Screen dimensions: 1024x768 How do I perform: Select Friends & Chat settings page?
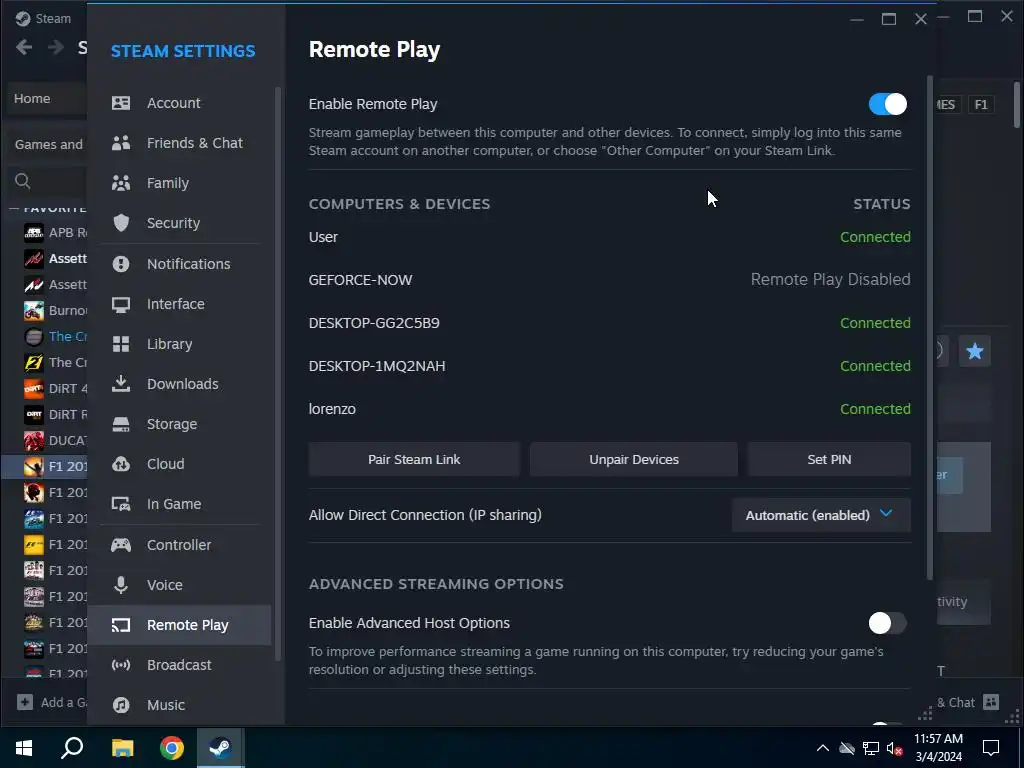pos(179,143)
